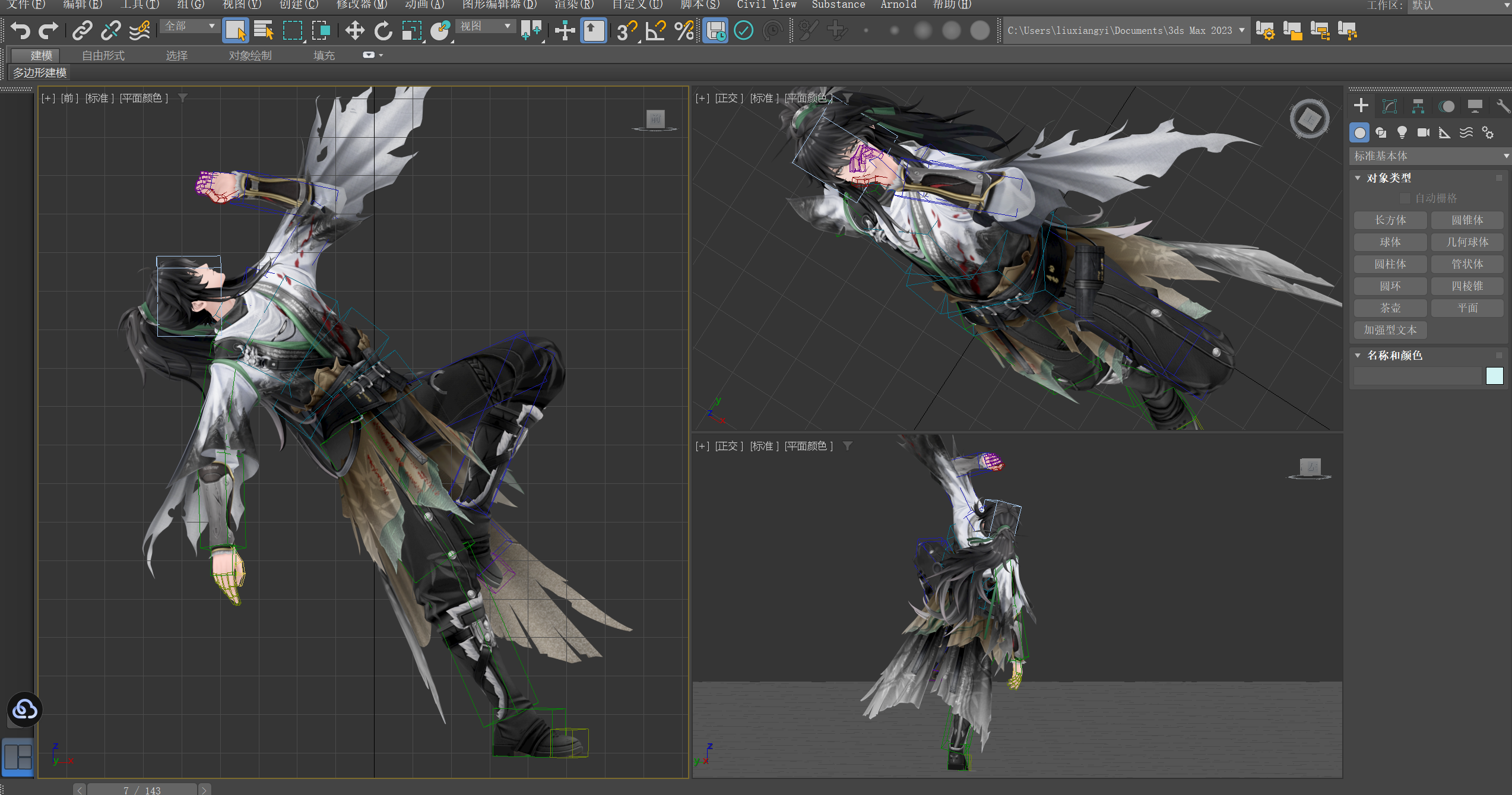Image resolution: width=1512 pixels, height=795 pixels.
Task: Open the object color swatch
Action: (x=1494, y=376)
